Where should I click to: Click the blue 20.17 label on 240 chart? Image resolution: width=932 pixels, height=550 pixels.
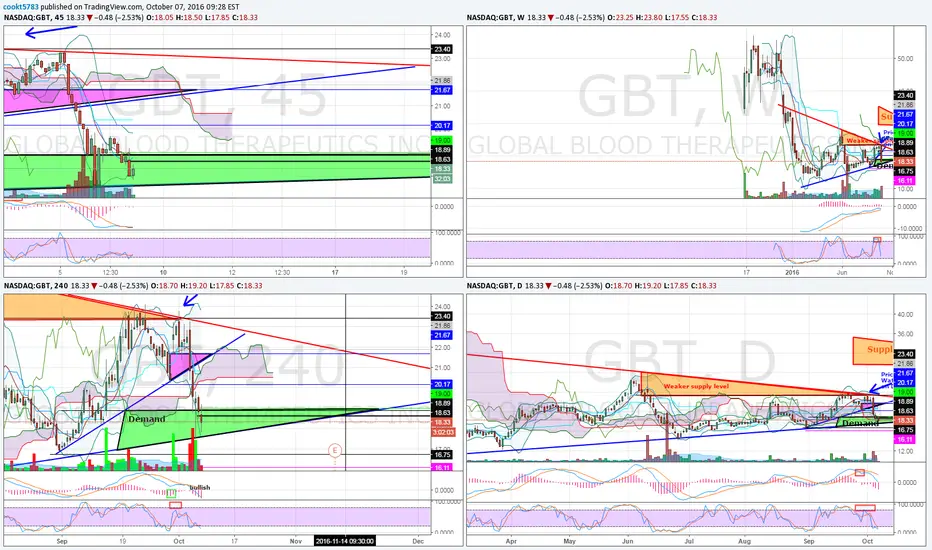click(x=443, y=384)
